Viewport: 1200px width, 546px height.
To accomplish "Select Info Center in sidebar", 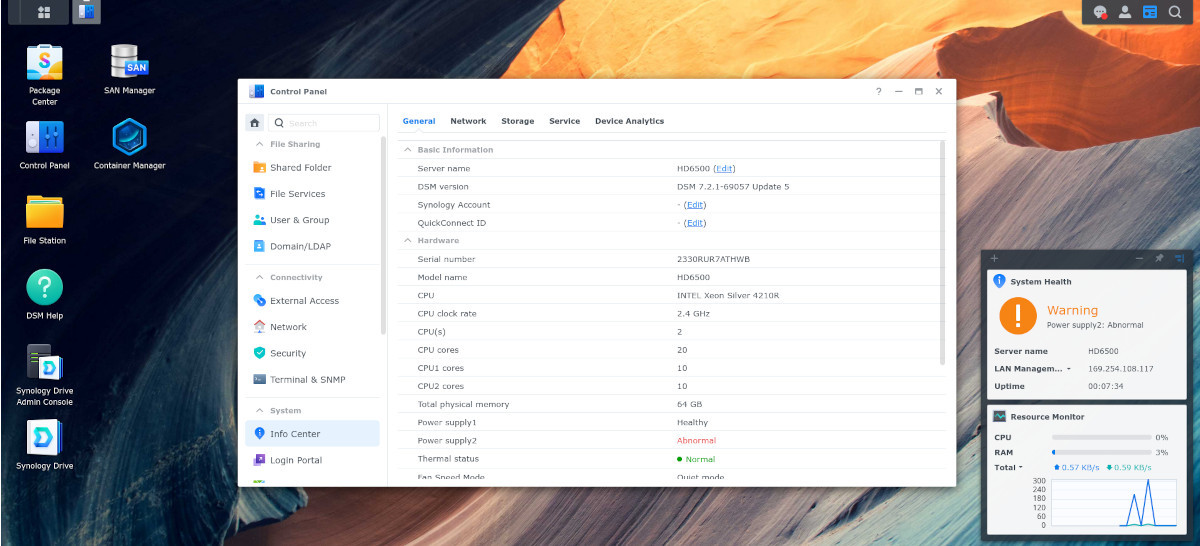I will coord(312,434).
